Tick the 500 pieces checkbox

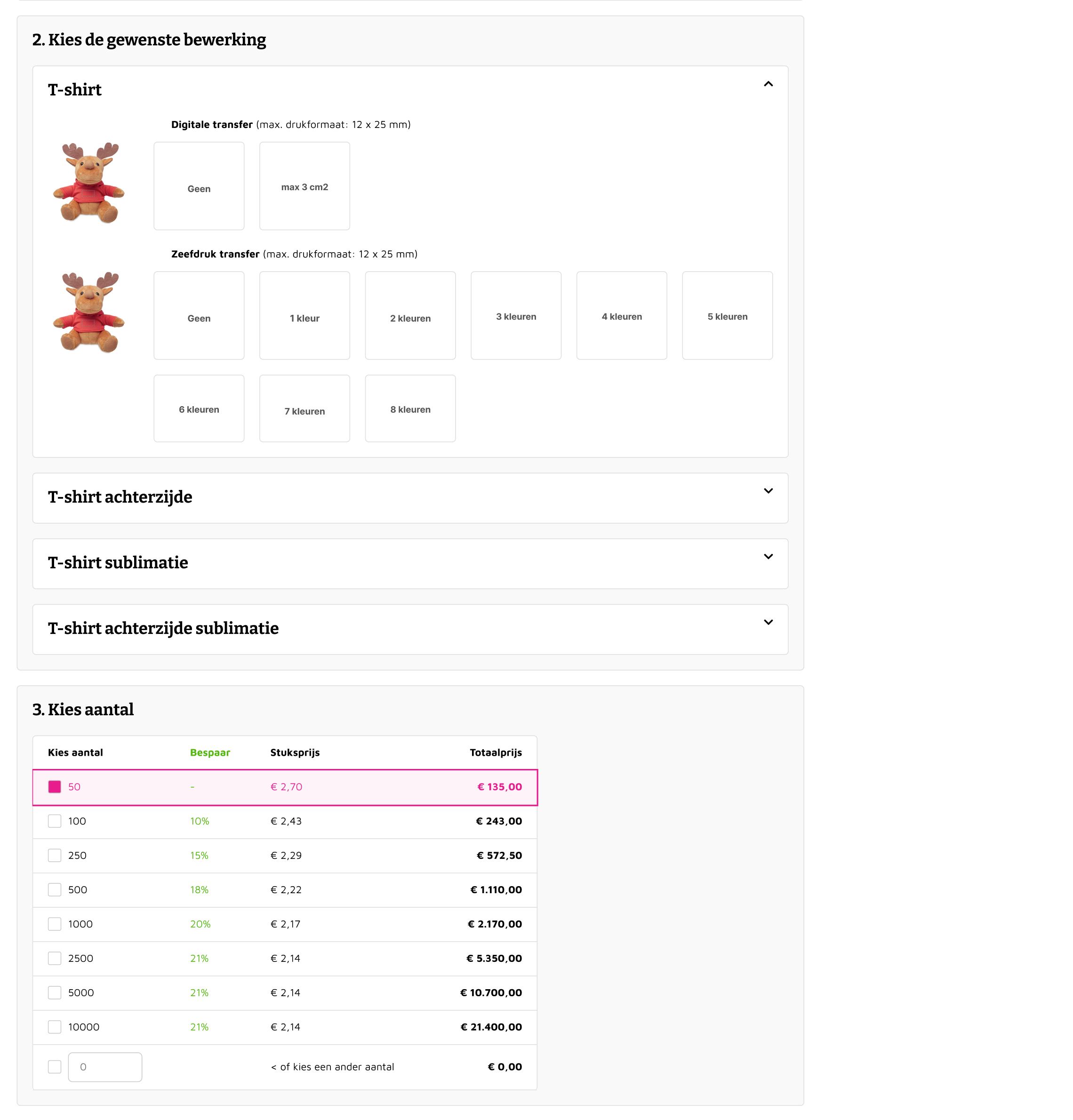[55, 890]
